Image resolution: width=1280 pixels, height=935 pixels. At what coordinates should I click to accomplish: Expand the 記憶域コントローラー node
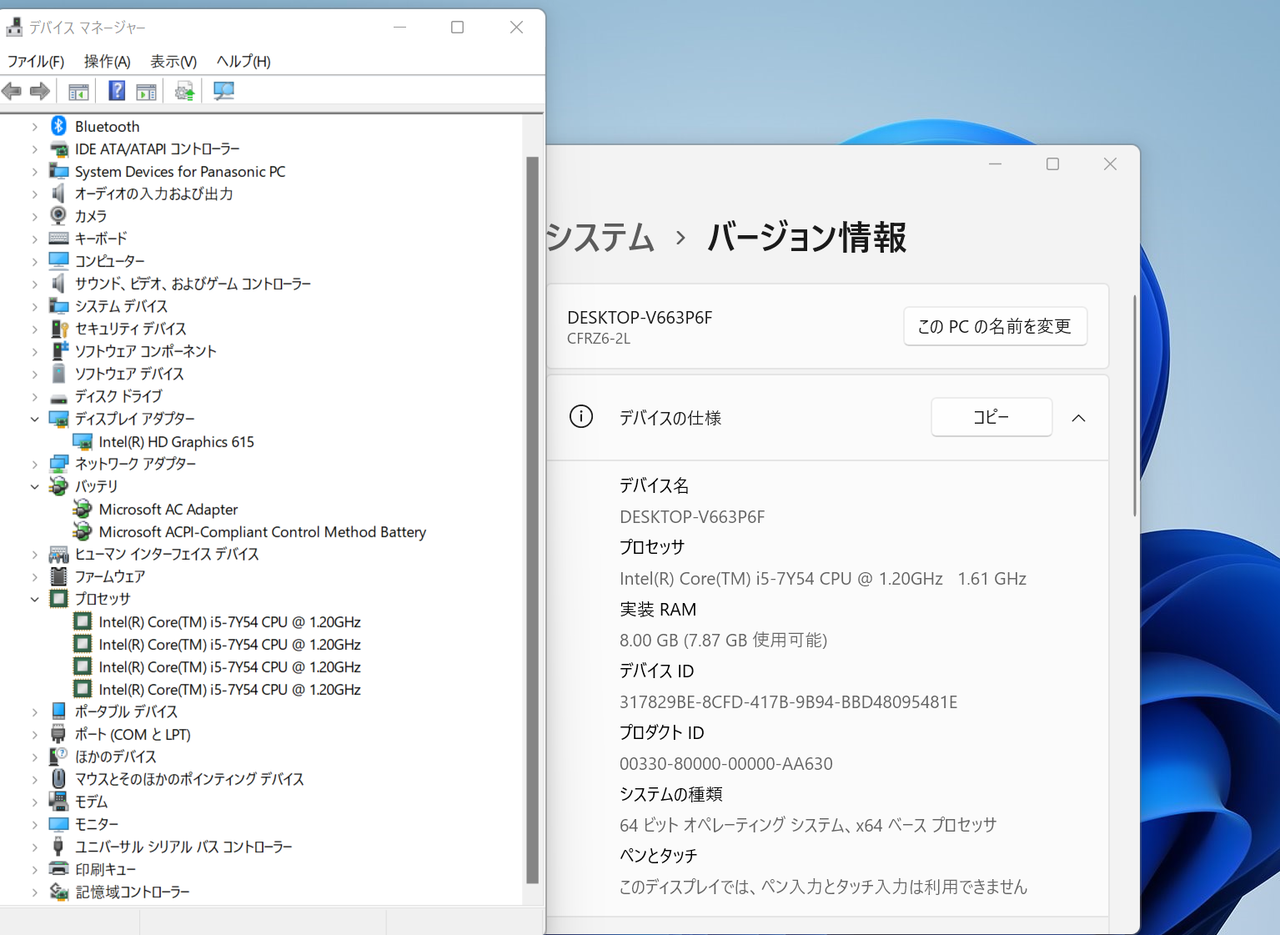pyautogui.click(x=34, y=891)
